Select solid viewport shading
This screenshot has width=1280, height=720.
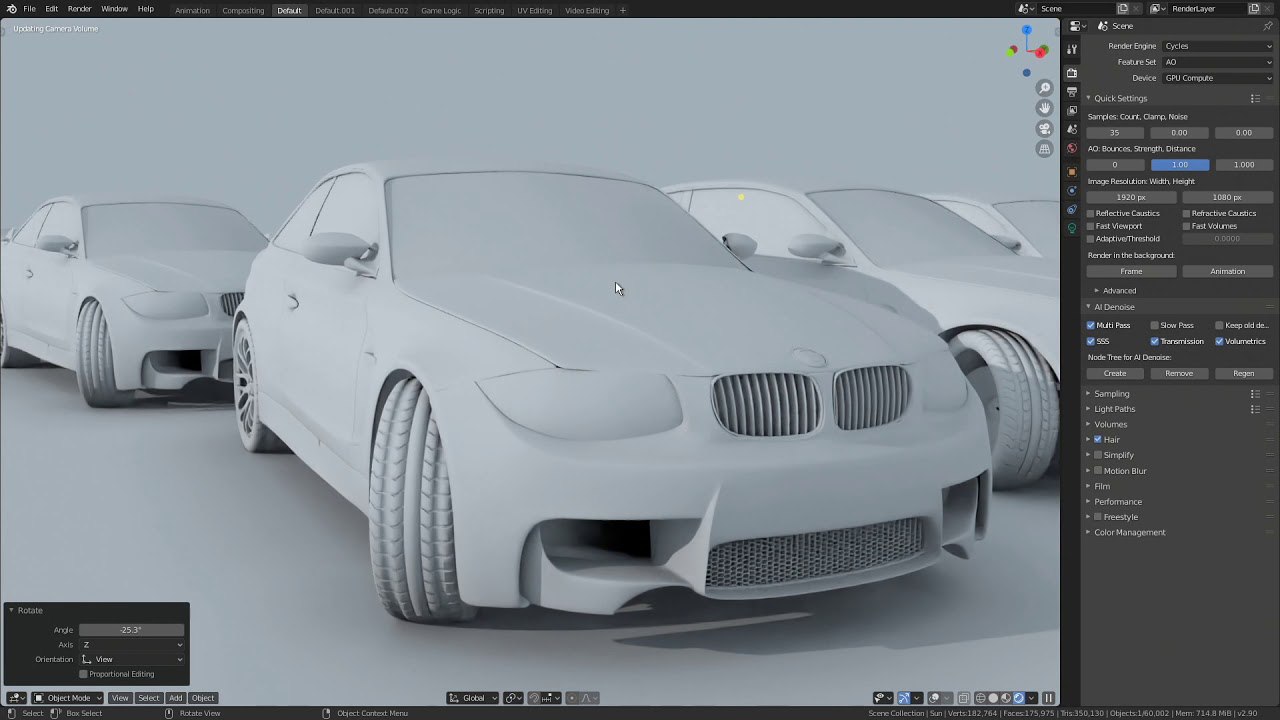coord(993,698)
